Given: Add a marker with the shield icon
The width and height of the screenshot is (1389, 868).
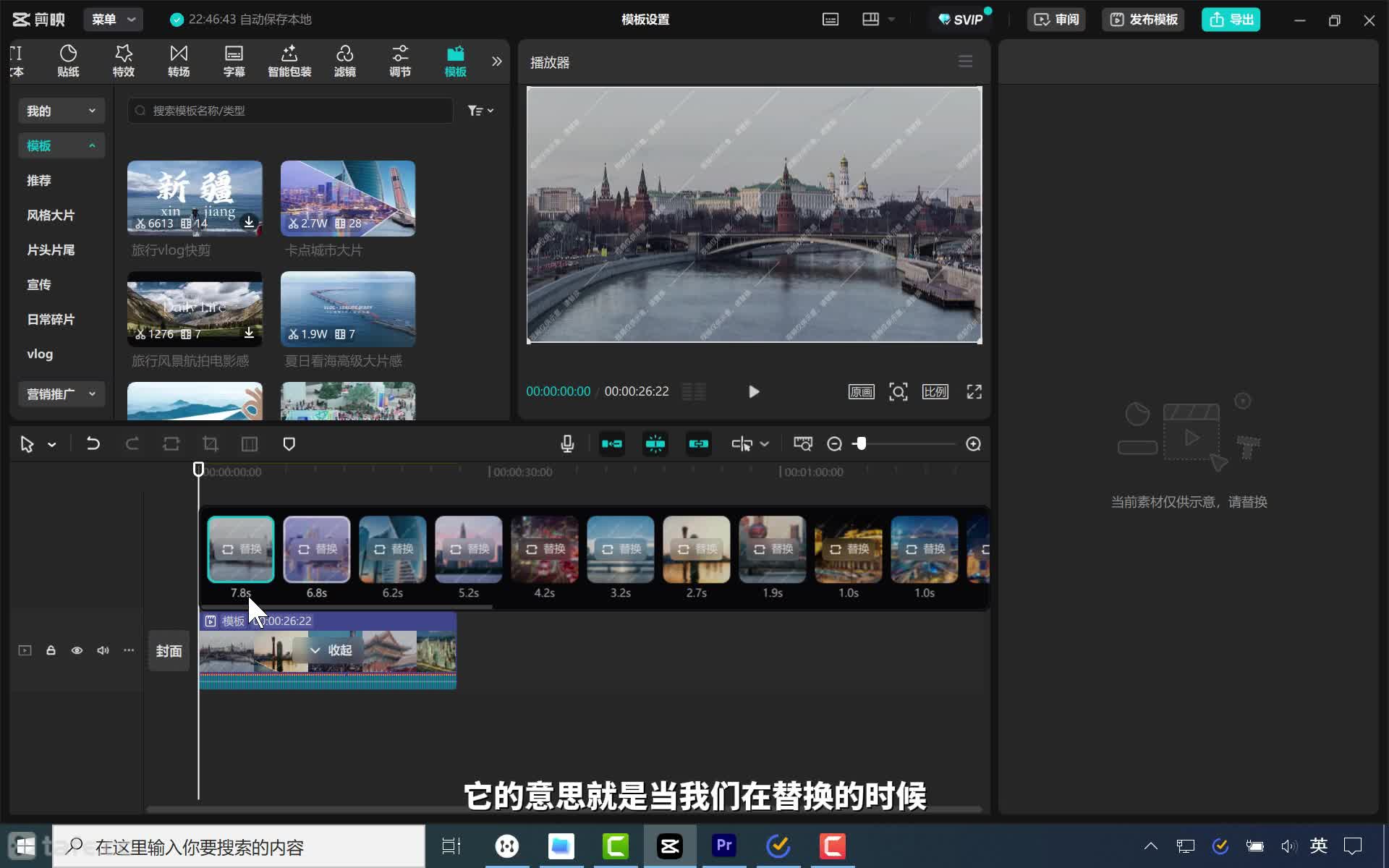Looking at the screenshot, I should pyautogui.click(x=289, y=444).
